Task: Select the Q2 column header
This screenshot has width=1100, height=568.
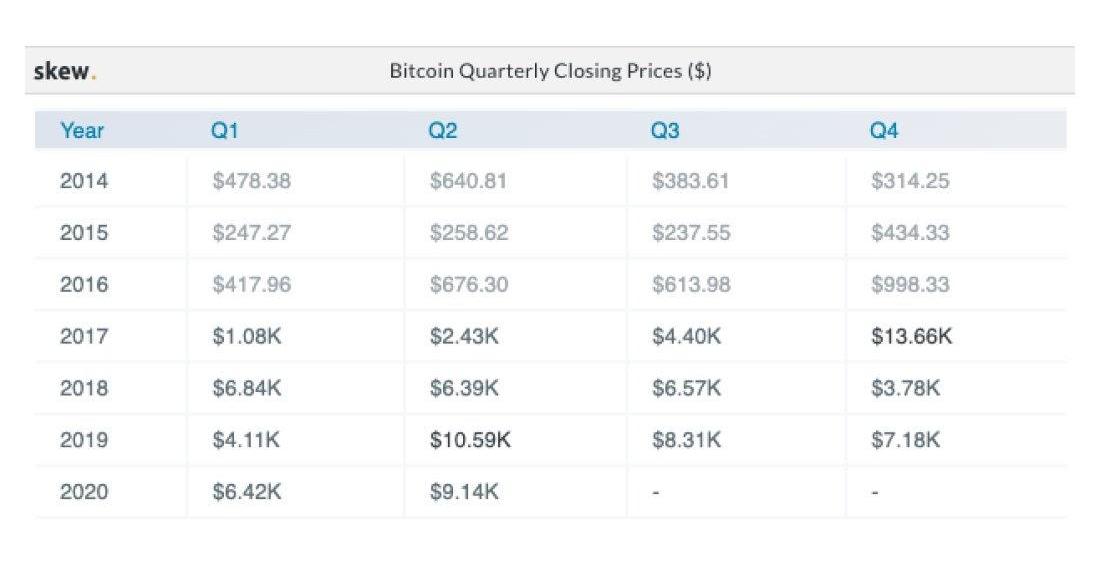Action: [443, 130]
